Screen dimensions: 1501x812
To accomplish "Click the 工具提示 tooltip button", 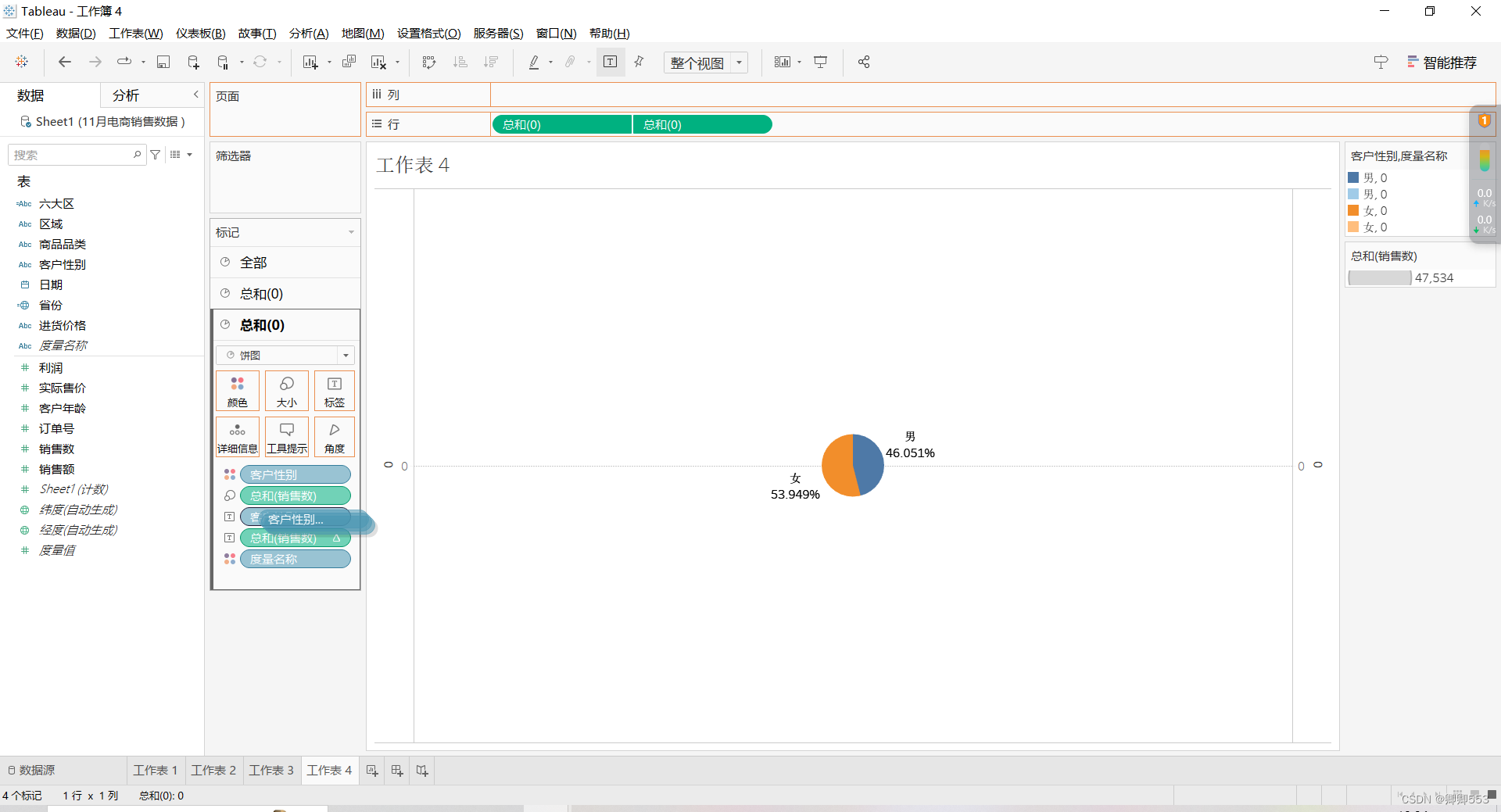I will coord(287,437).
